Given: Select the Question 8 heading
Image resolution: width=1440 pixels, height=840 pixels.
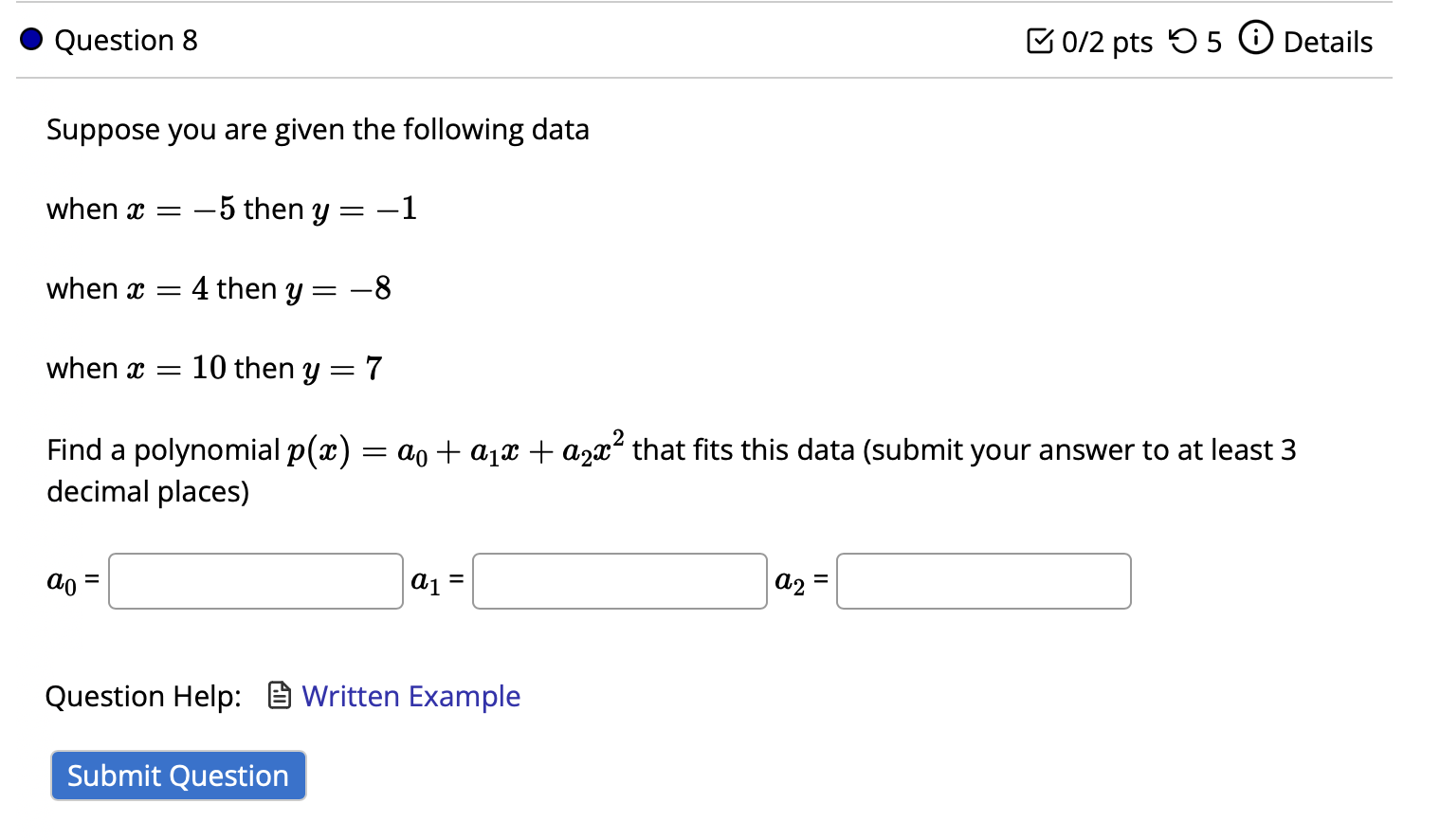Looking at the screenshot, I should coord(126,40).
